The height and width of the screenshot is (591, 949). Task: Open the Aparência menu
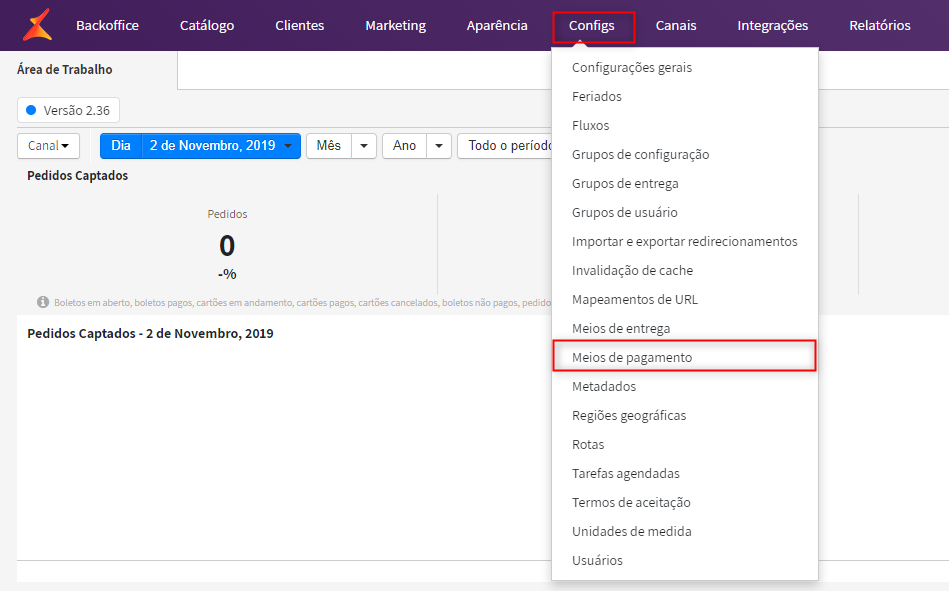(497, 25)
